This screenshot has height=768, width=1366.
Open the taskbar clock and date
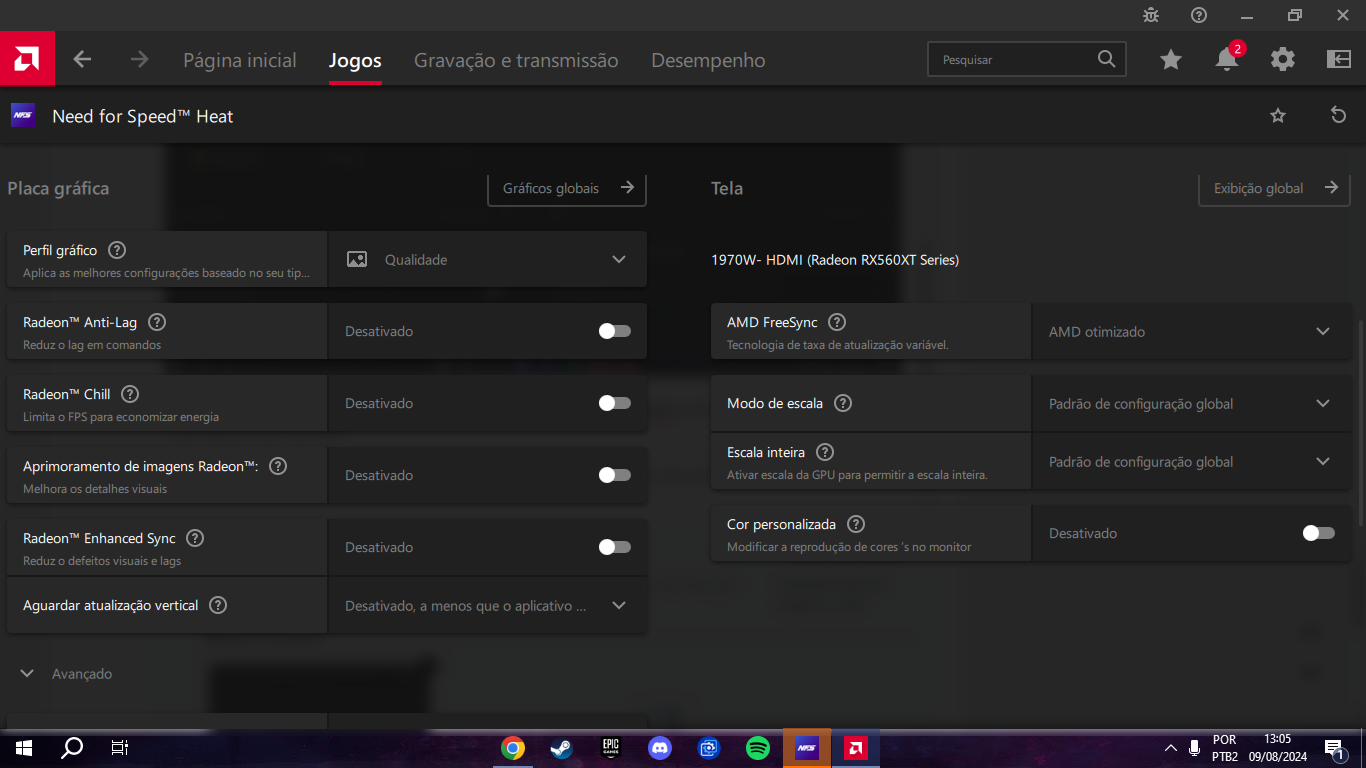click(x=1276, y=748)
